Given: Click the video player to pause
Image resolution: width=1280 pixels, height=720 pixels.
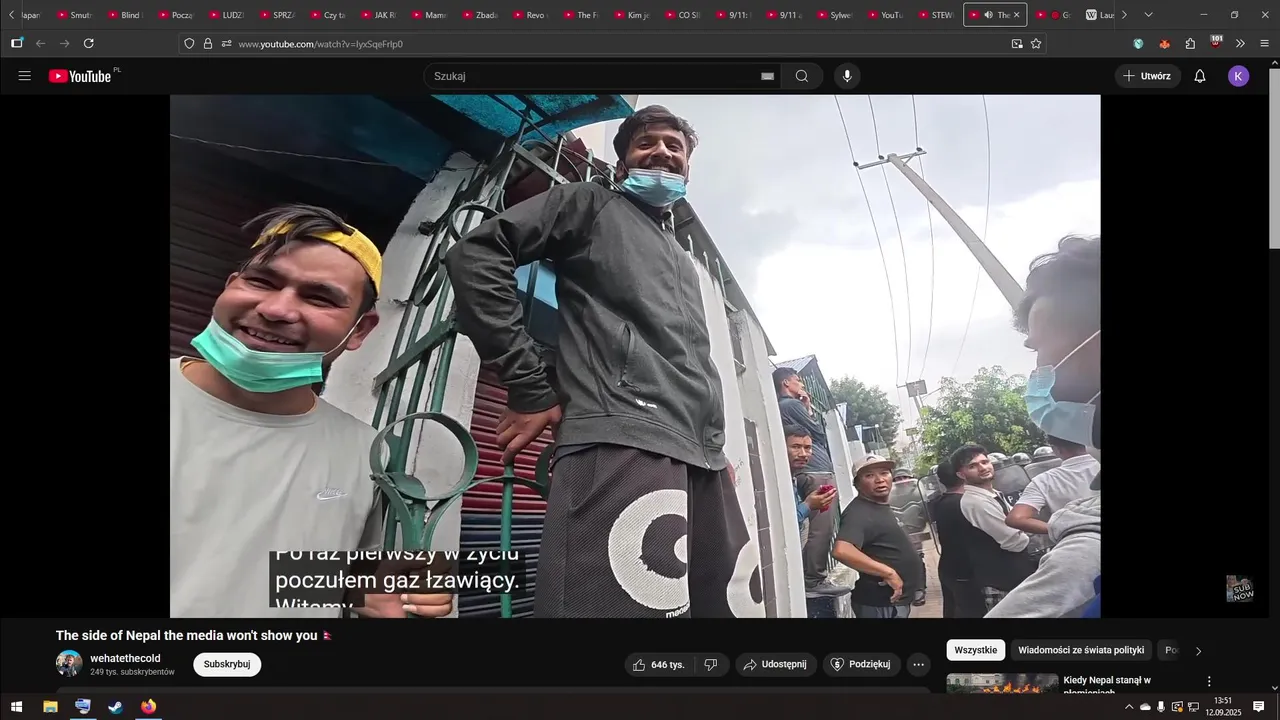Looking at the screenshot, I should point(635,356).
